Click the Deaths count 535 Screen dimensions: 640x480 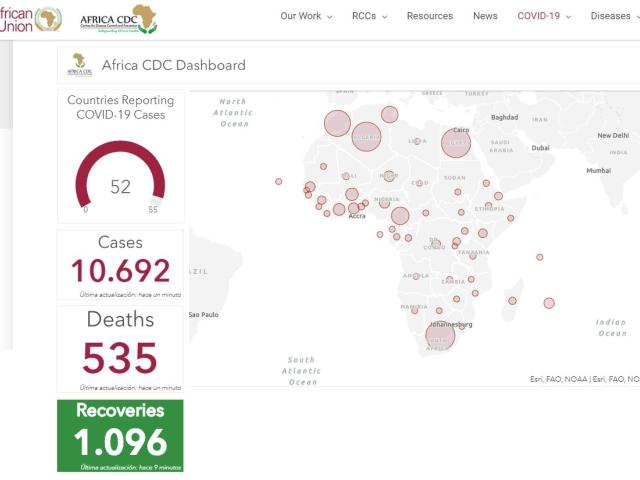click(x=120, y=358)
